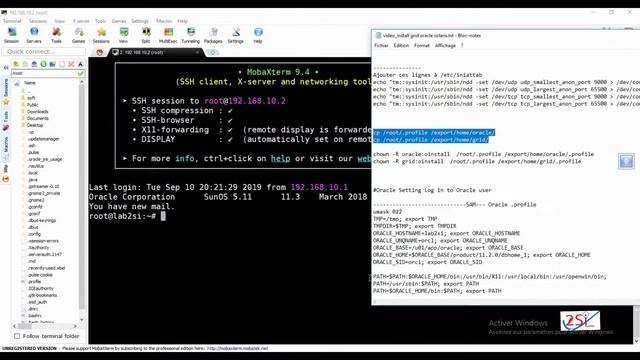The height and width of the screenshot is (360, 640).
Task: Click the green refresh icon in SFTP toolbar
Action: pos(43,64)
